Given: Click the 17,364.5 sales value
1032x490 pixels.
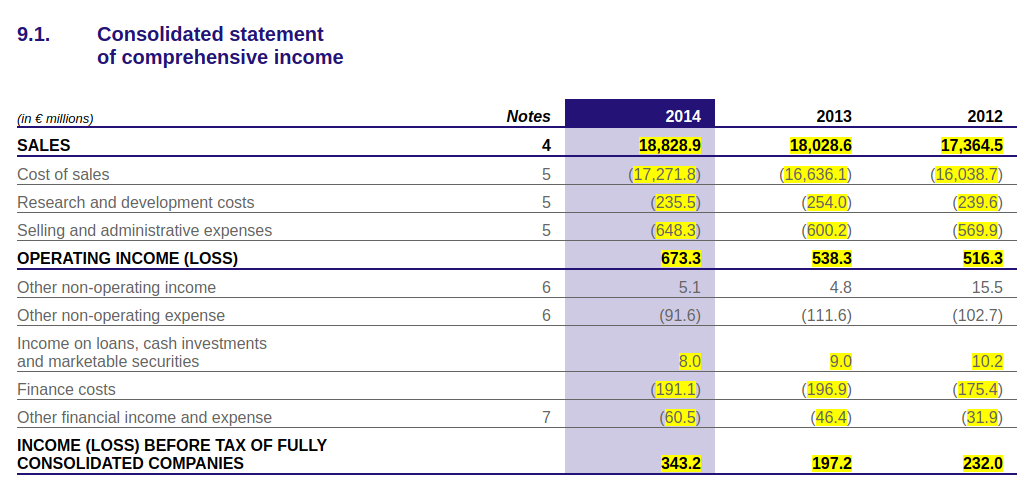Looking at the screenshot, I should (971, 146).
